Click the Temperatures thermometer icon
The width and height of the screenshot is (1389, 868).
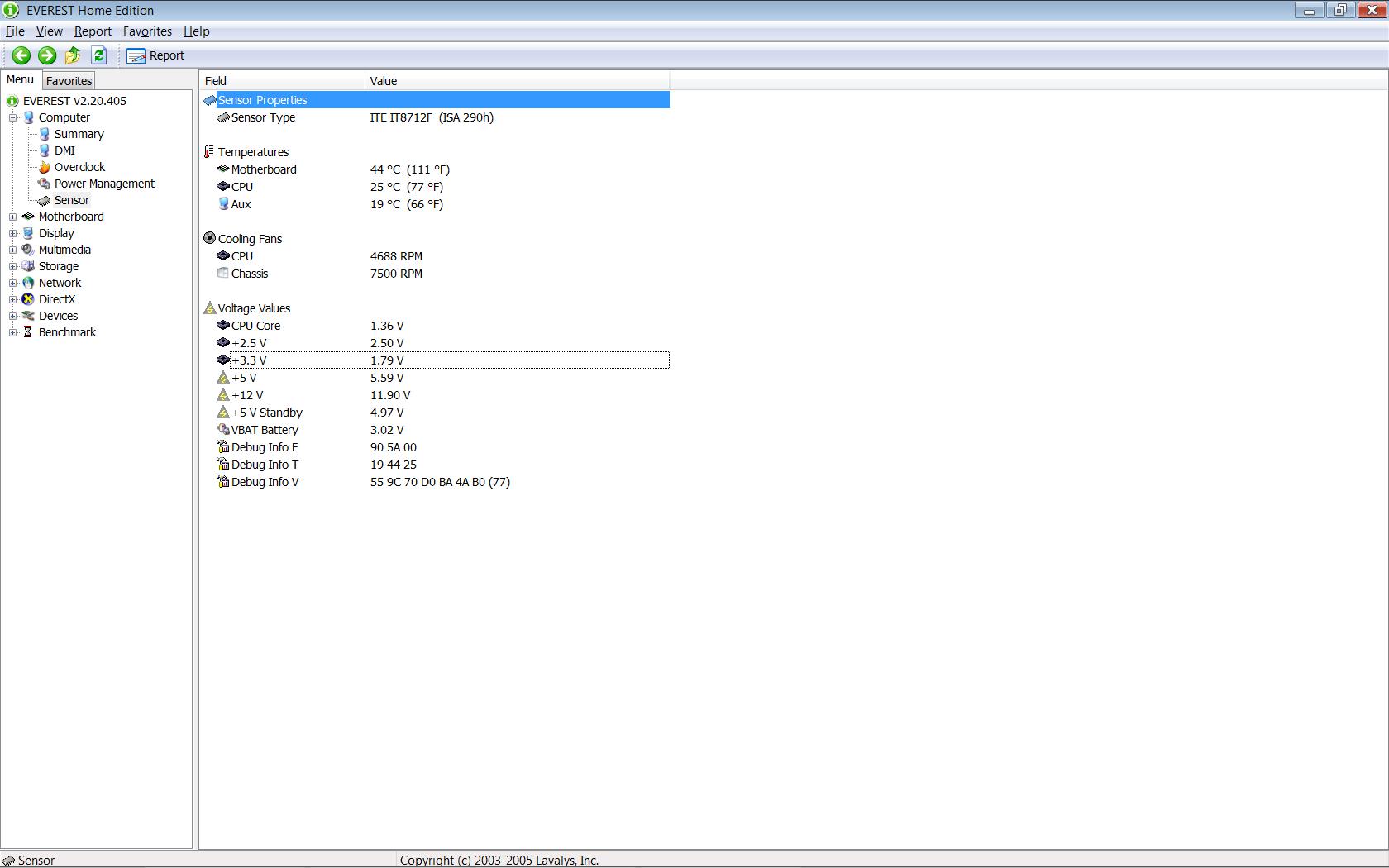pos(209,152)
